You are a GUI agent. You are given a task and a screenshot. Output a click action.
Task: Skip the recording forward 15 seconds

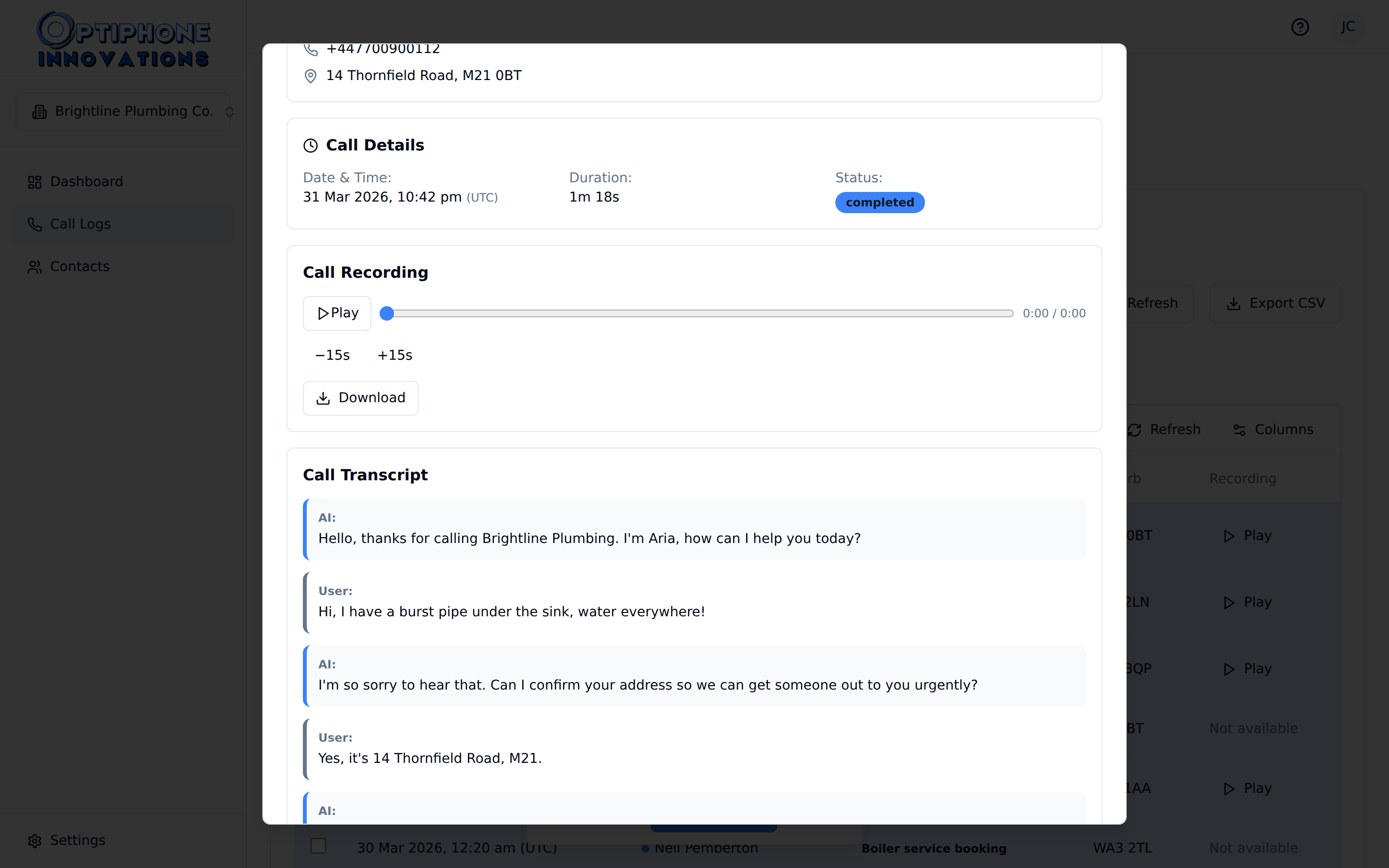pyautogui.click(x=395, y=355)
